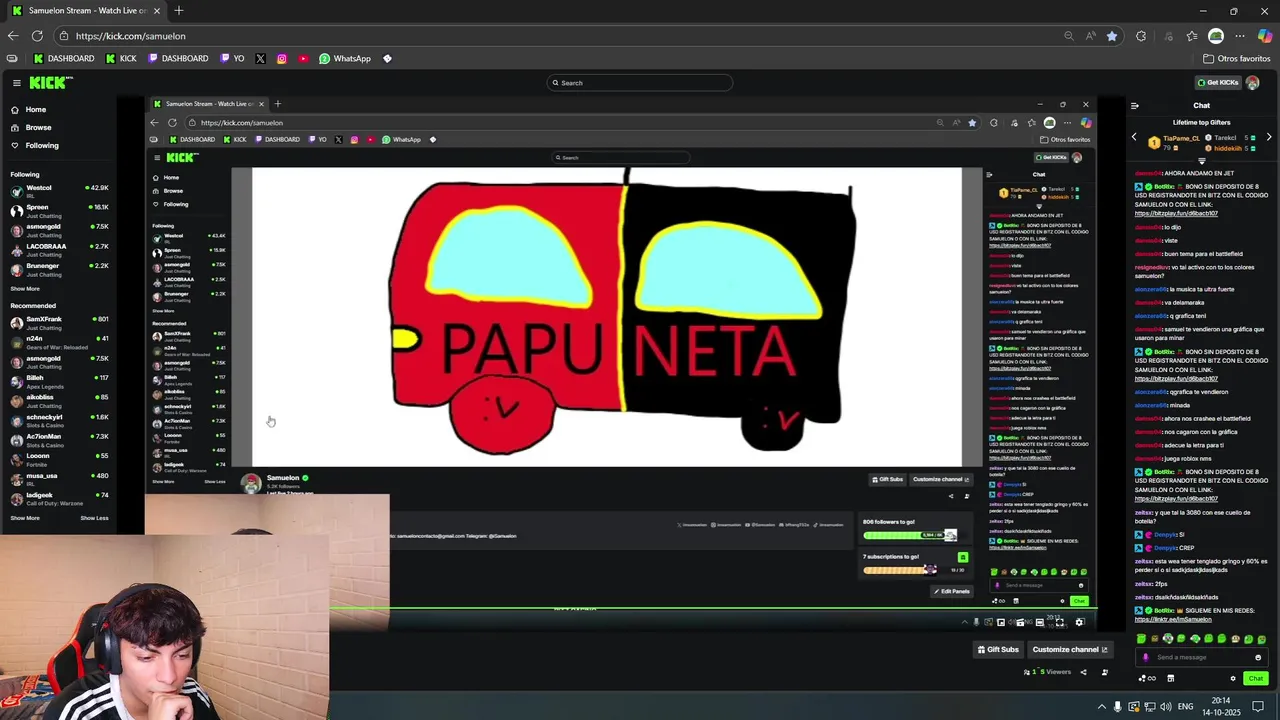Open the KICK bookmark in outer favorites bar
The image size is (1280, 720).
[121, 59]
